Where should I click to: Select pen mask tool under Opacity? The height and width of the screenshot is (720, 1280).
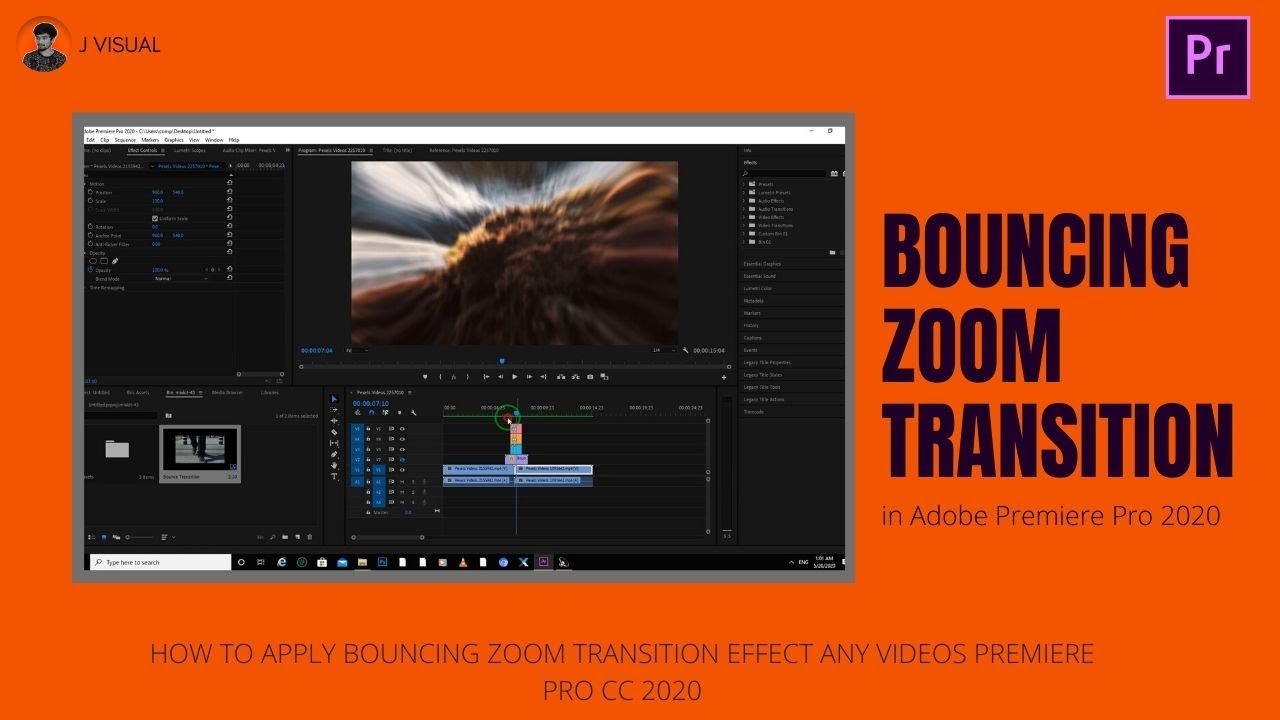pos(115,261)
